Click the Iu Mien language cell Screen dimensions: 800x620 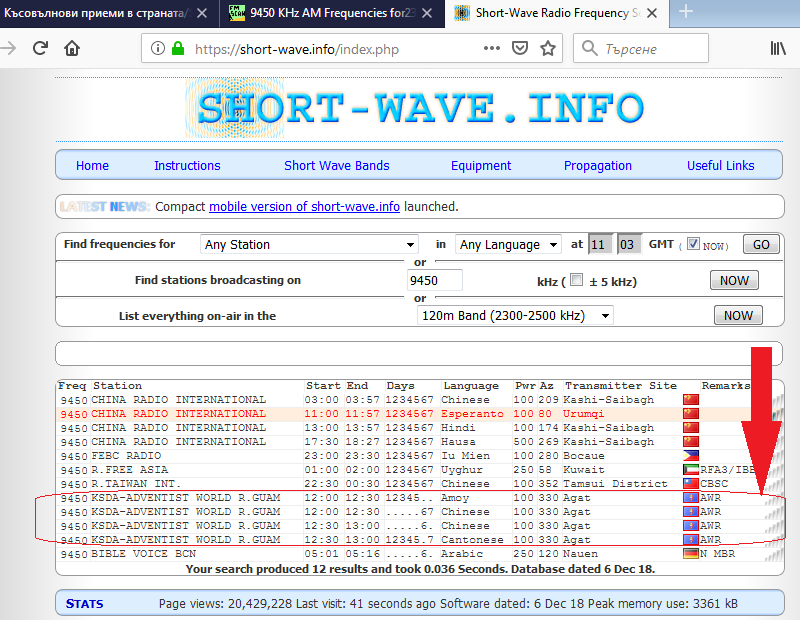(x=465, y=455)
